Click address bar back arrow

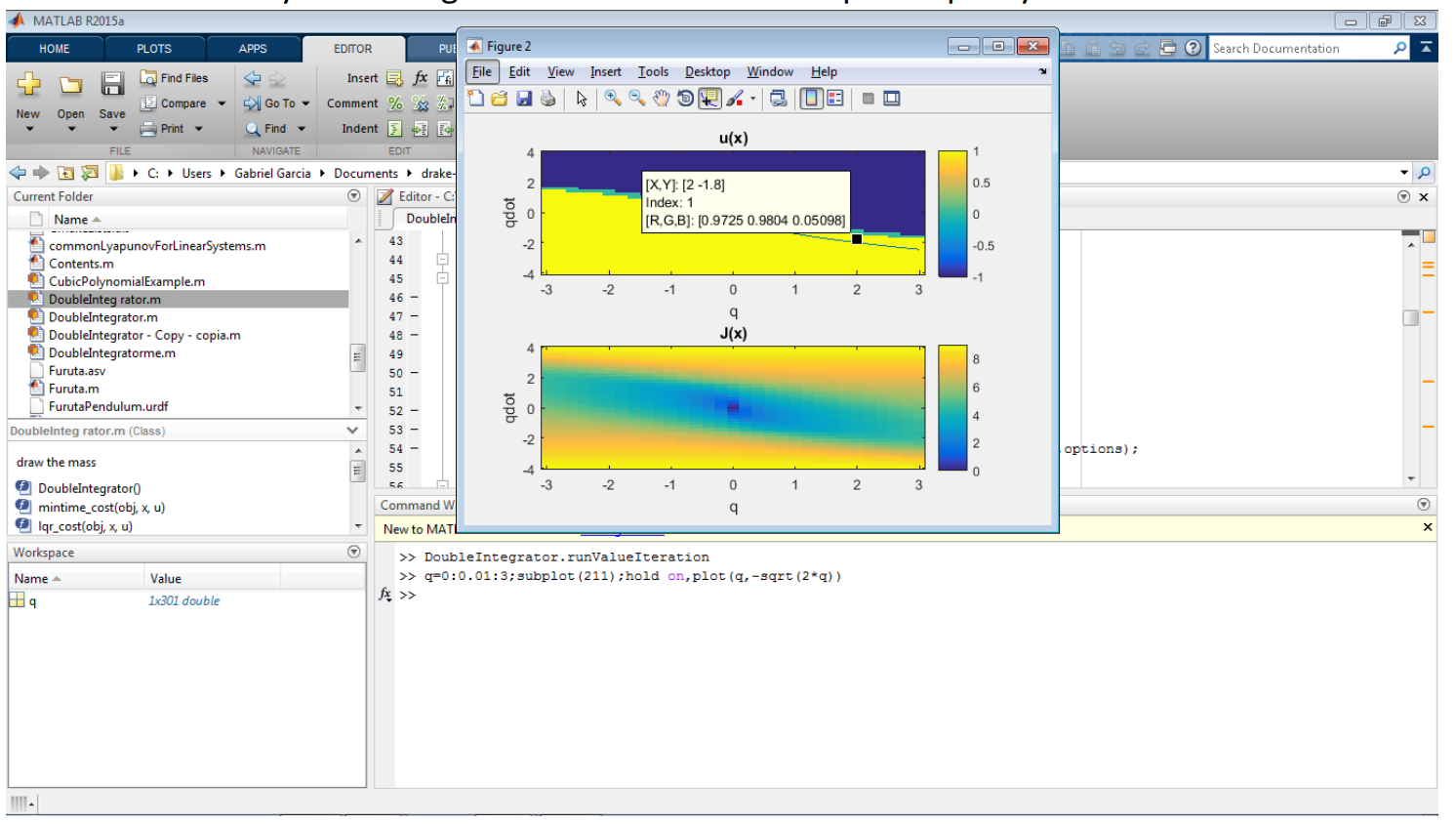[18, 173]
